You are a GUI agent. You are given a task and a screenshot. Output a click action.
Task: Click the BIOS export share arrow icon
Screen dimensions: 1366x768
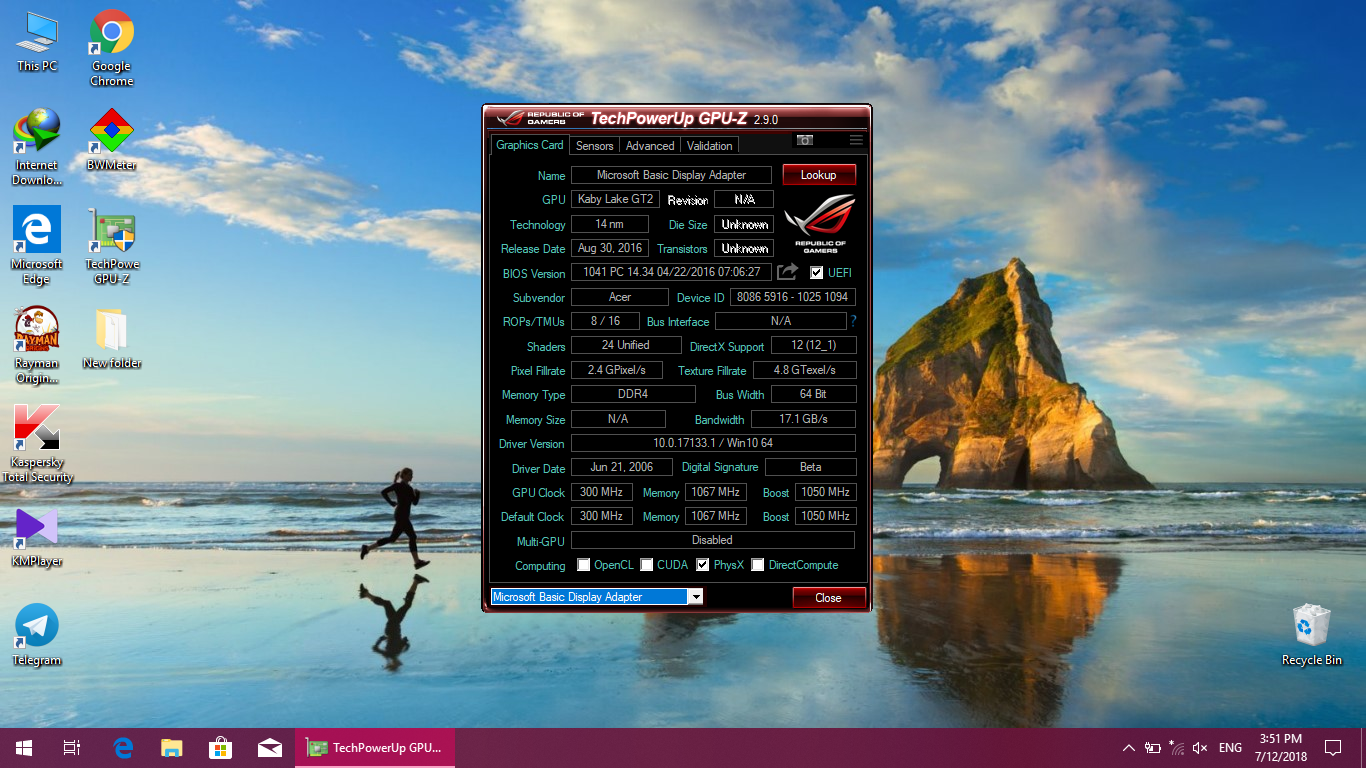pos(788,272)
